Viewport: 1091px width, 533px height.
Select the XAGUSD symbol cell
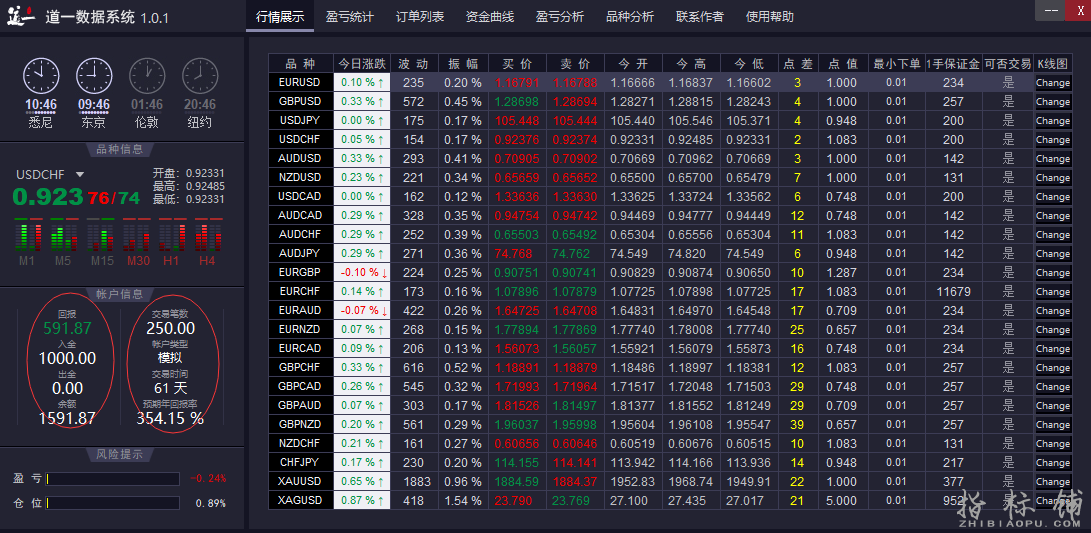coord(301,500)
